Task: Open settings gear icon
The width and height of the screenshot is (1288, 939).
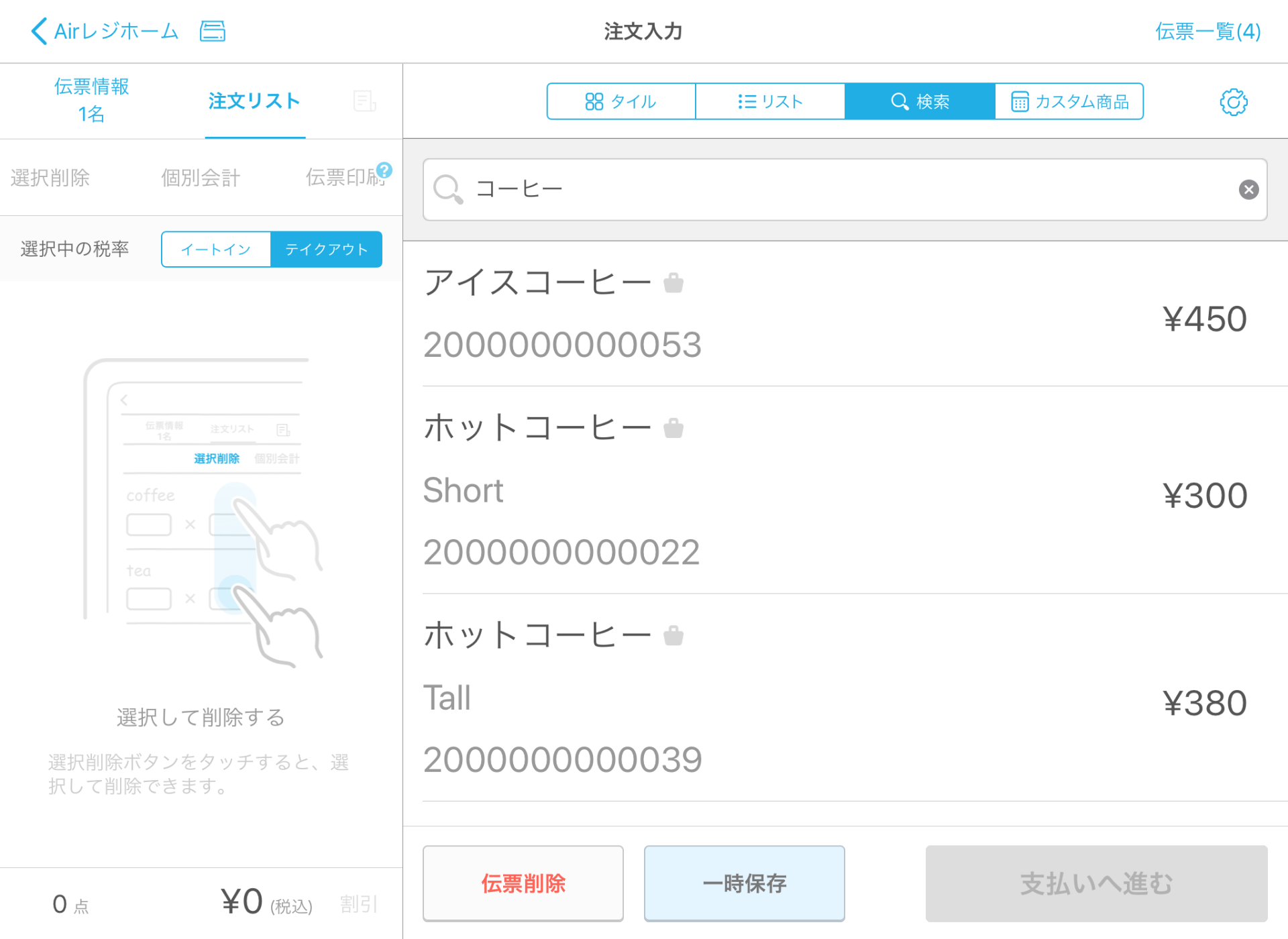Action: tap(1233, 102)
